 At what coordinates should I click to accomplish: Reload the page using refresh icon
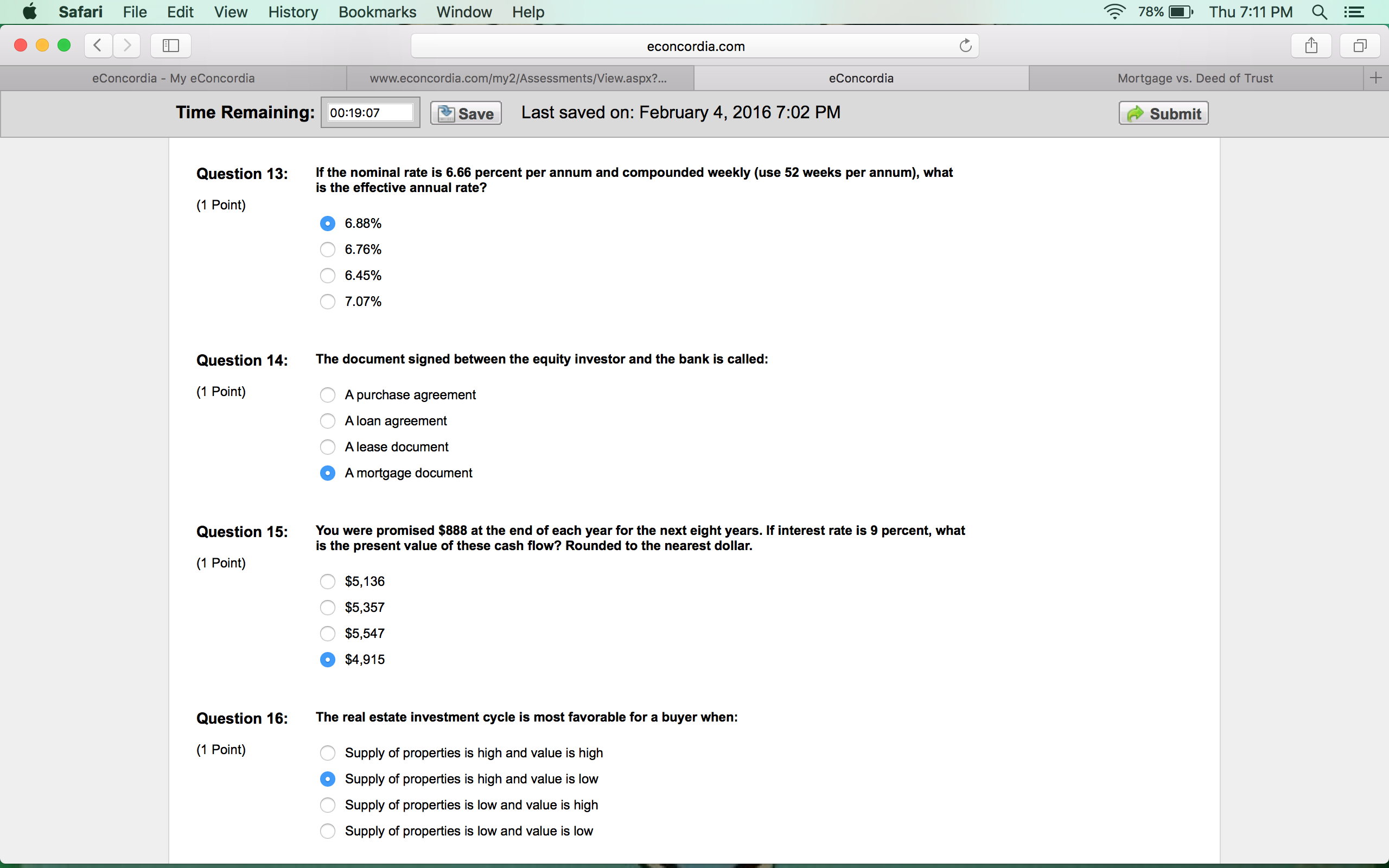(965, 46)
